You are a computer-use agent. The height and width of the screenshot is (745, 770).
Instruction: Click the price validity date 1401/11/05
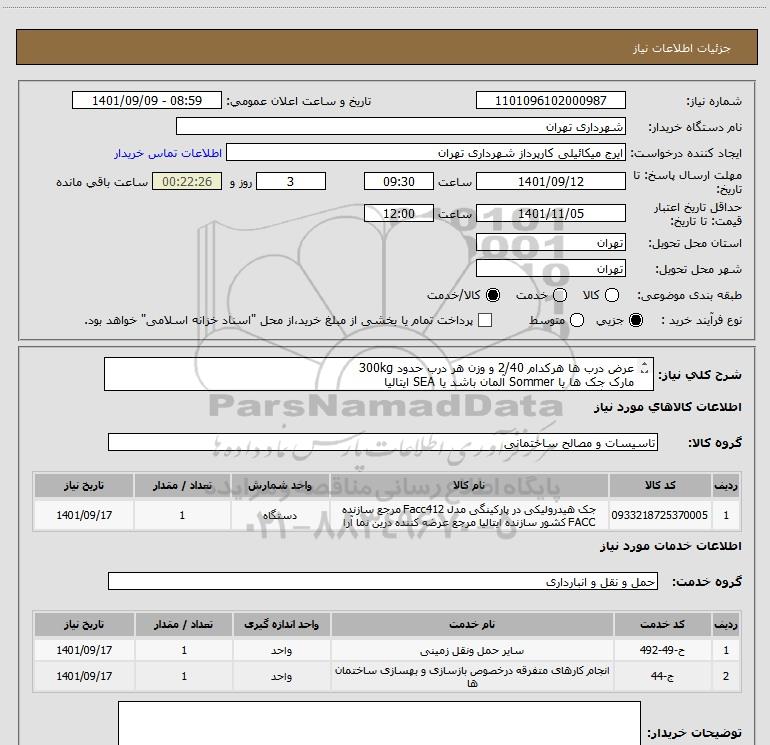pos(550,213)
